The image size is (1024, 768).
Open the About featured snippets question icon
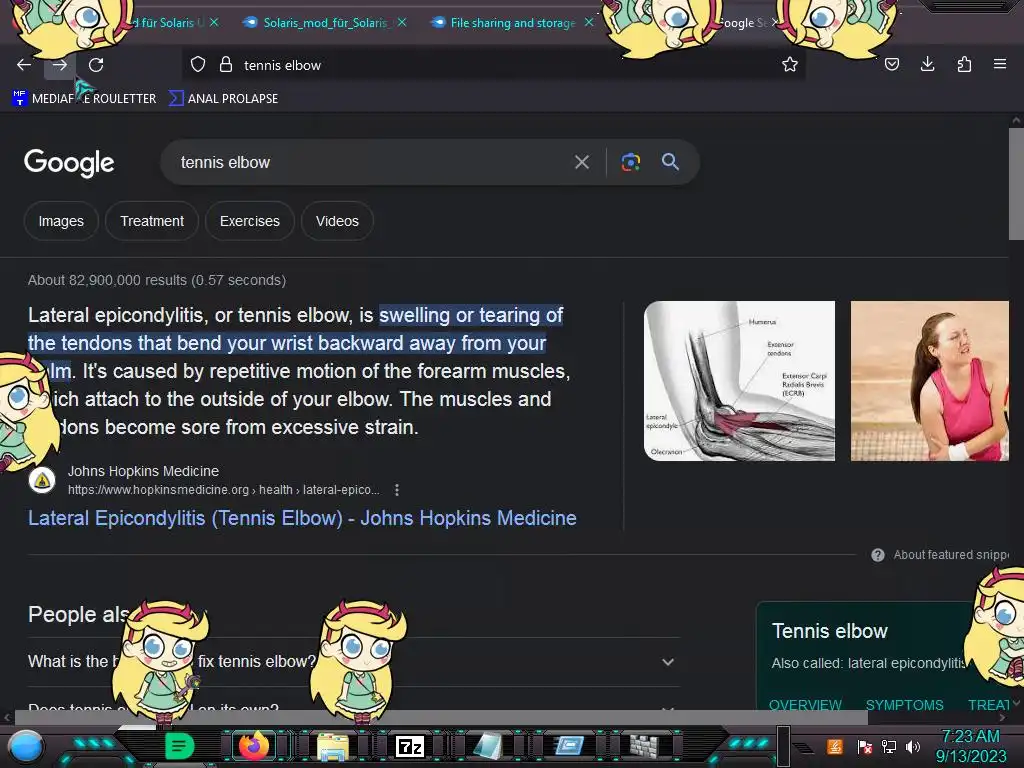(x=878, y=554)
